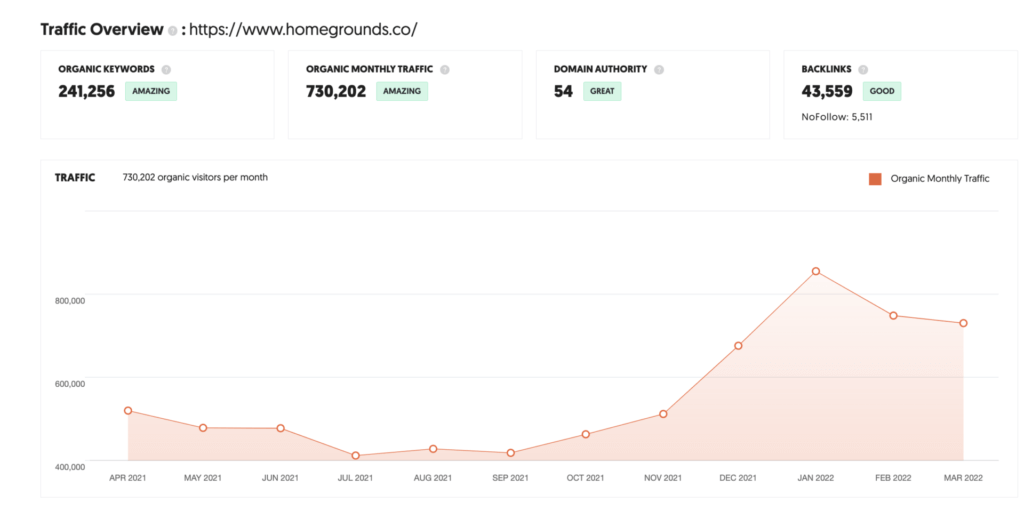Click the 241,256 organic keywords value
Viewport: 1024px width, 510px height.
click(87, 91)
